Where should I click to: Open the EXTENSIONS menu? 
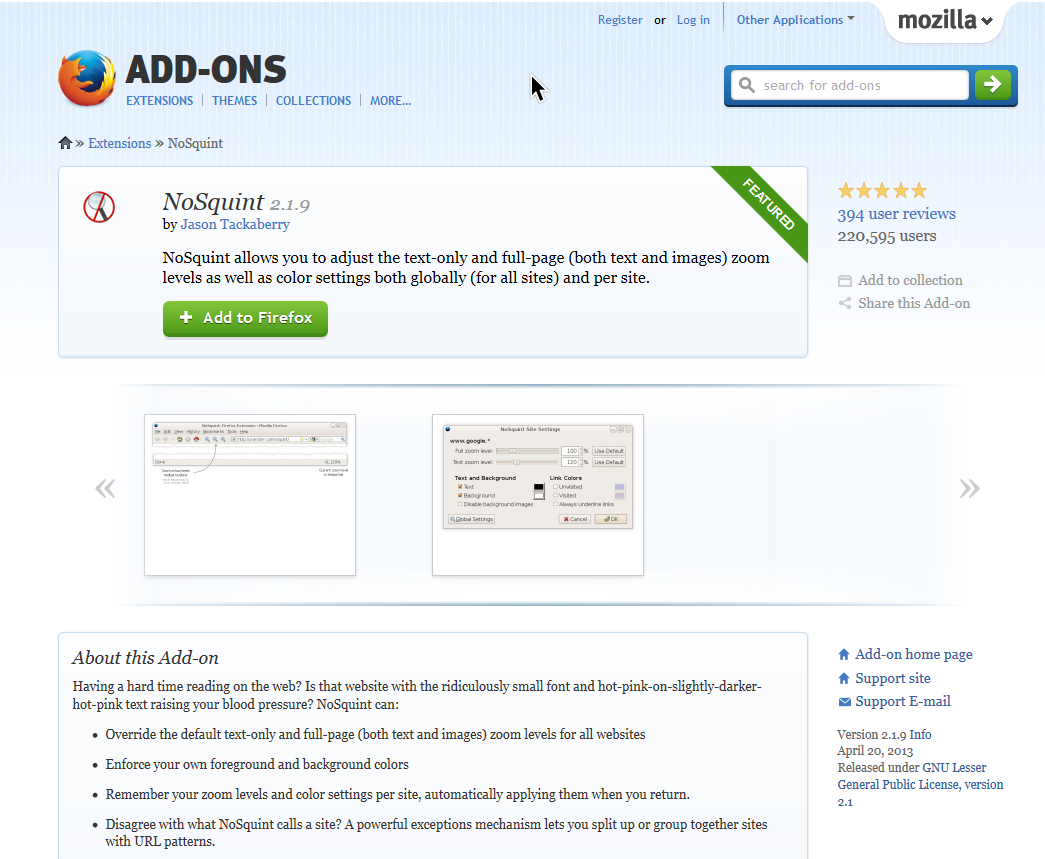[159, 101]
